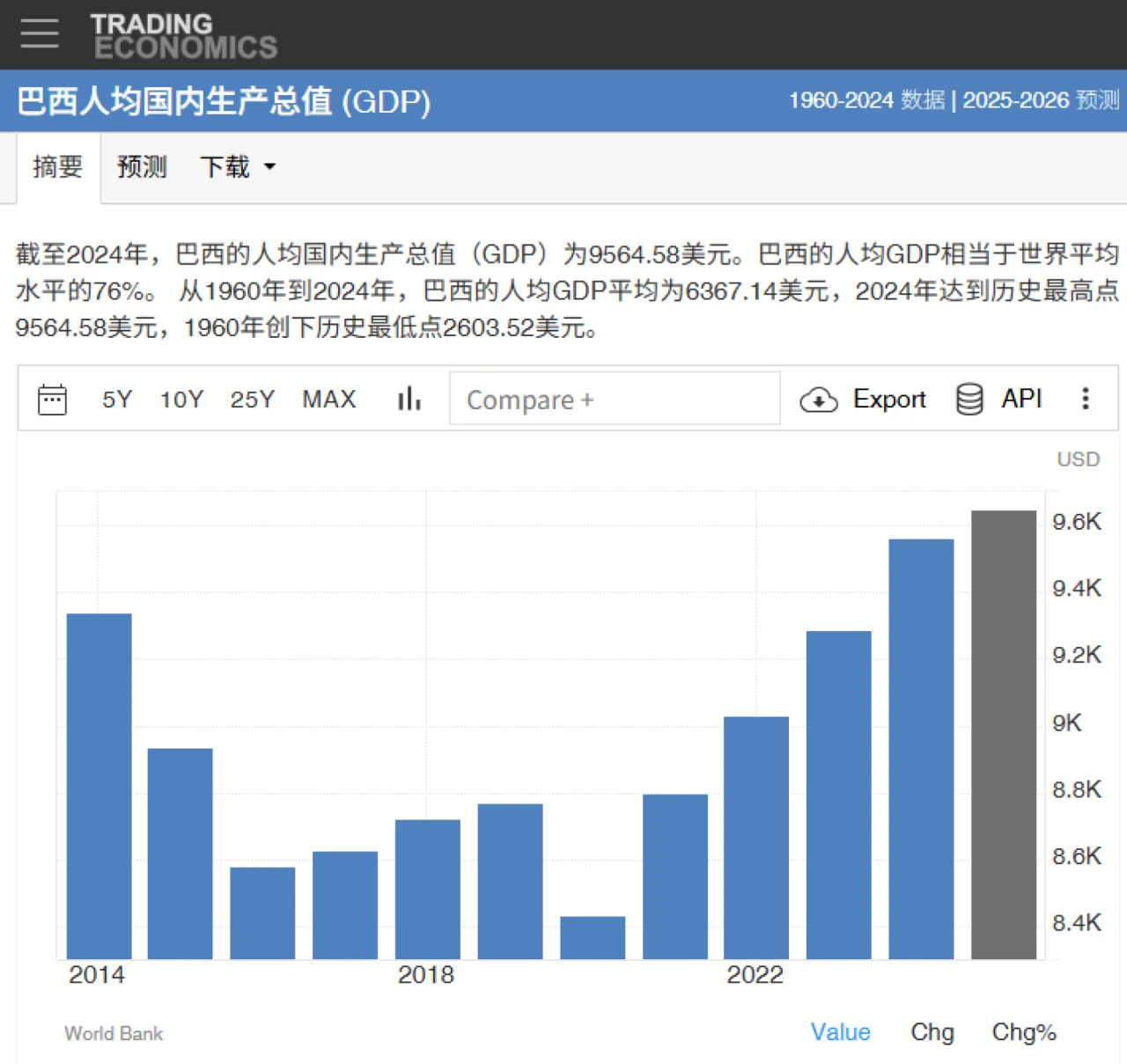This screenshot has width=1127, height=1064.
Task: Switch chart to 25Y range
Action: (252, 400)
